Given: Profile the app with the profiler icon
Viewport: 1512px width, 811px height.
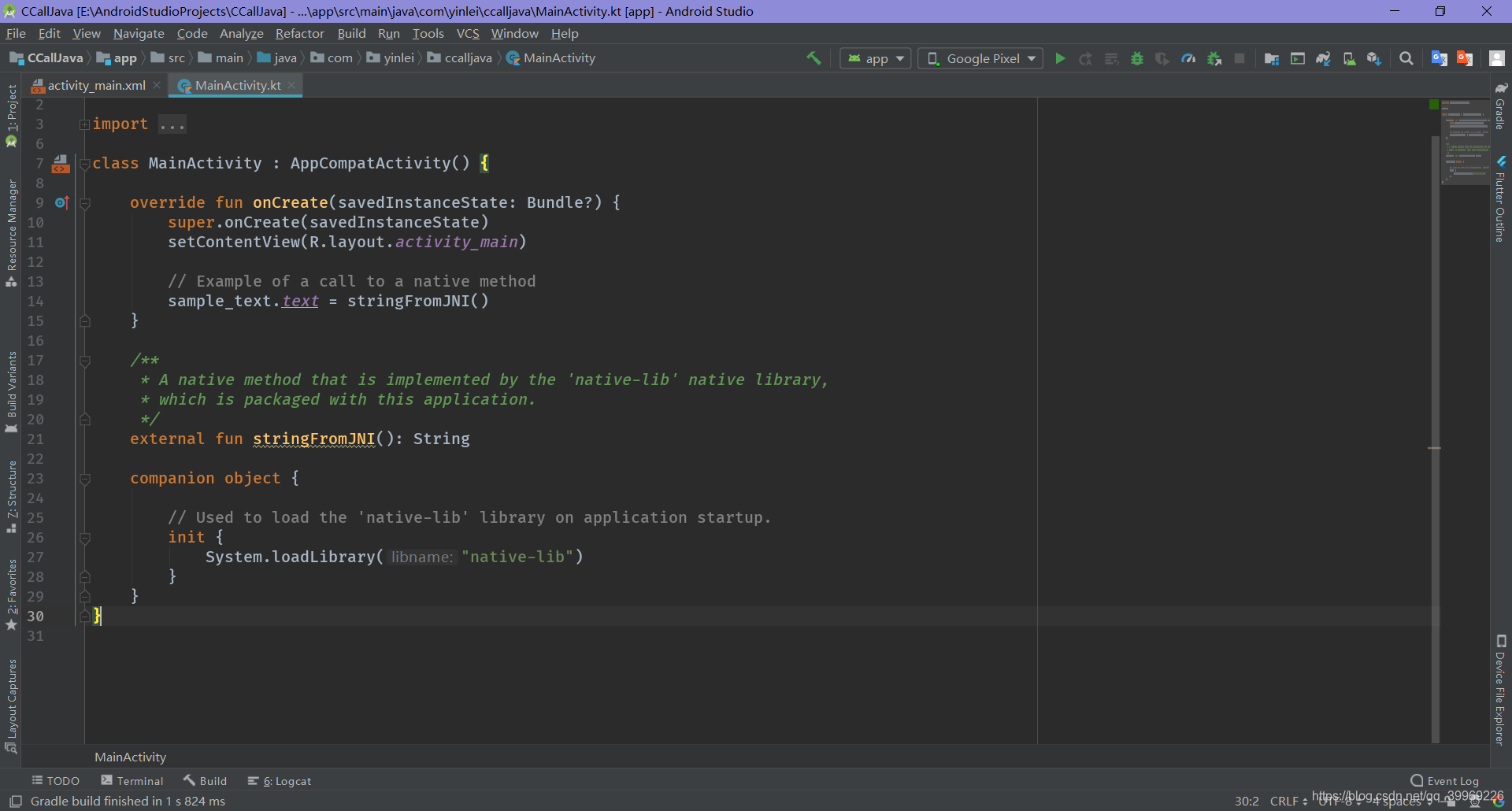Looking at the screenshot, I should pyautogui.click(x=1189, y=57).
